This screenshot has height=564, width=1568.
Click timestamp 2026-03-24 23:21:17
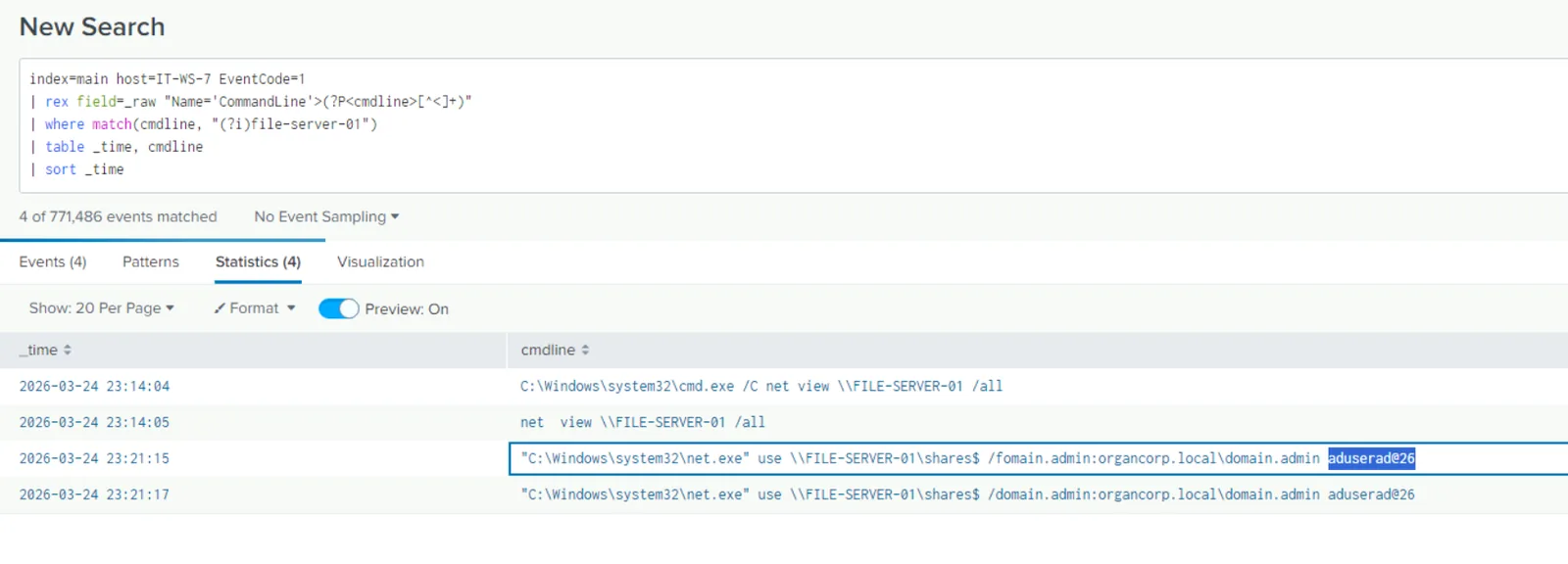point(94,494)
